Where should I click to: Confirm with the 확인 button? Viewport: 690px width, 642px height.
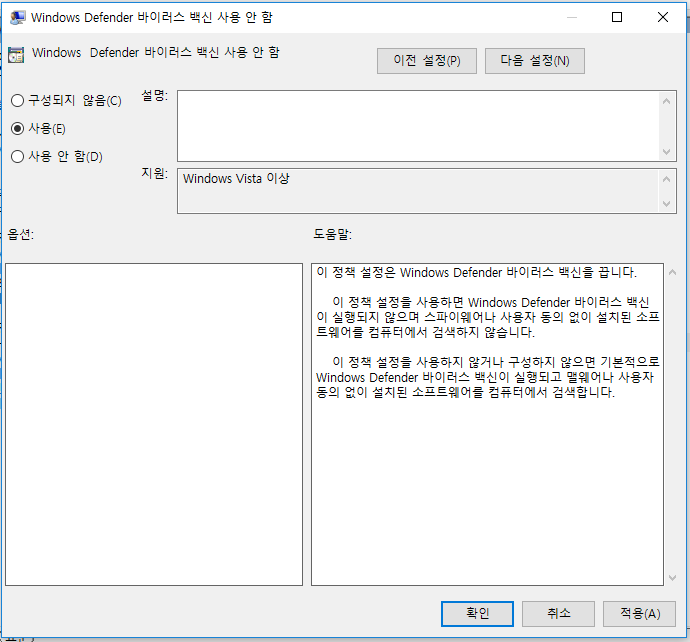[x=477, y=613]
